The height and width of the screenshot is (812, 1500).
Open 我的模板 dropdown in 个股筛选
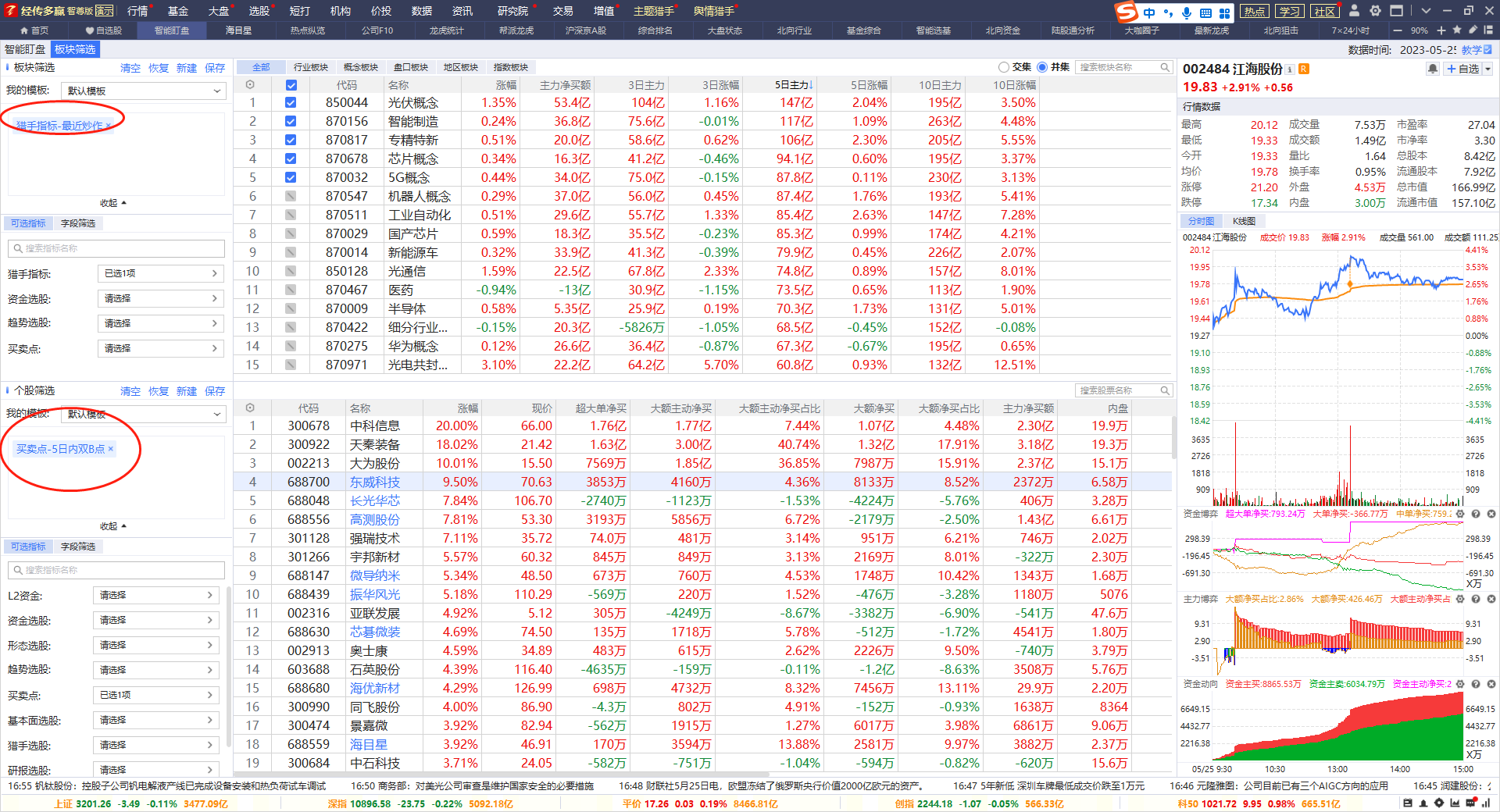coord(143,414)
